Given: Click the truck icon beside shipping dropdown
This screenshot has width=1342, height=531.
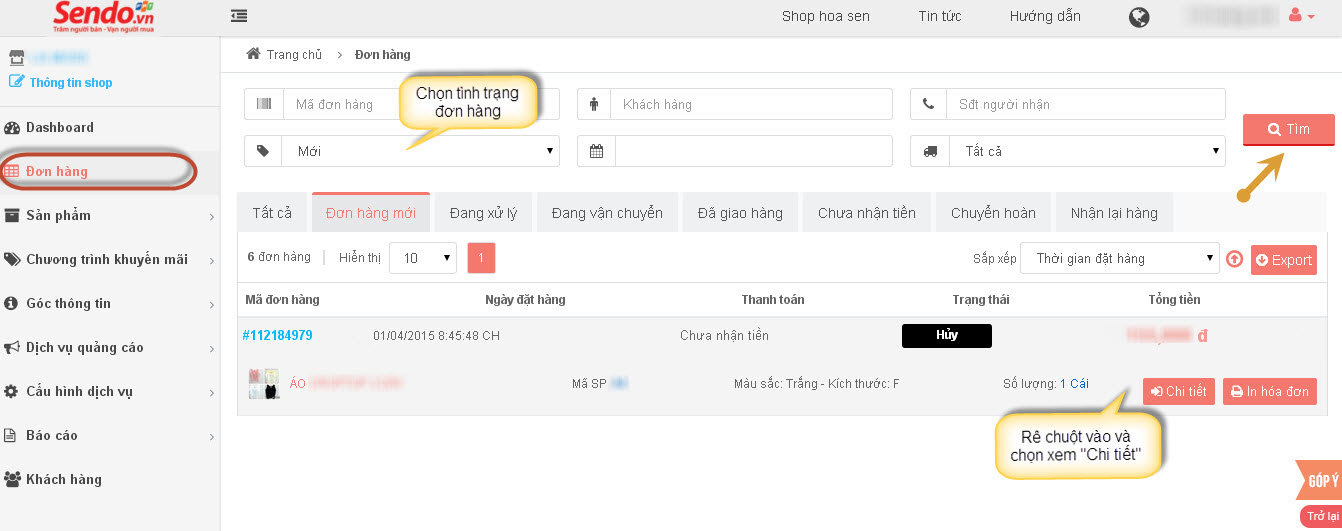Looking at the screenshot, I should [930, 151].
